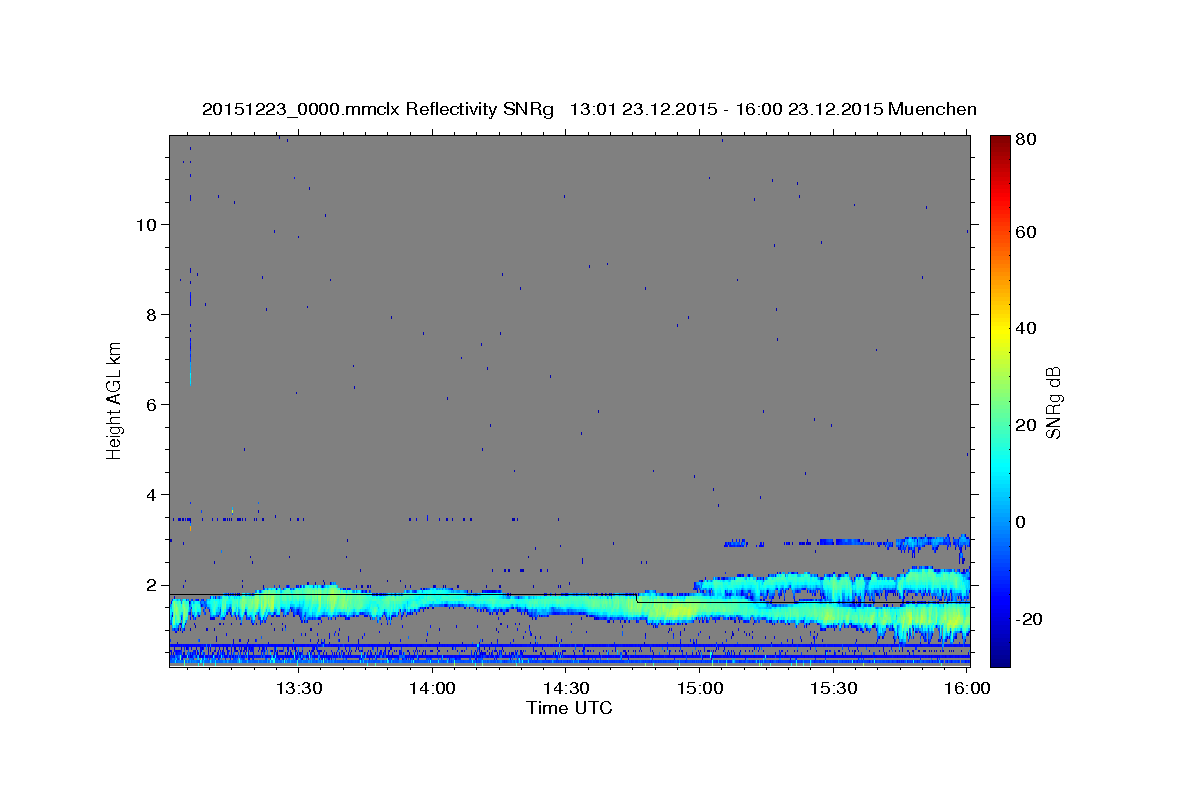Click the colorbar value '0'
This screenshot has width=1200, height=800.
(x=1020, y=522)
